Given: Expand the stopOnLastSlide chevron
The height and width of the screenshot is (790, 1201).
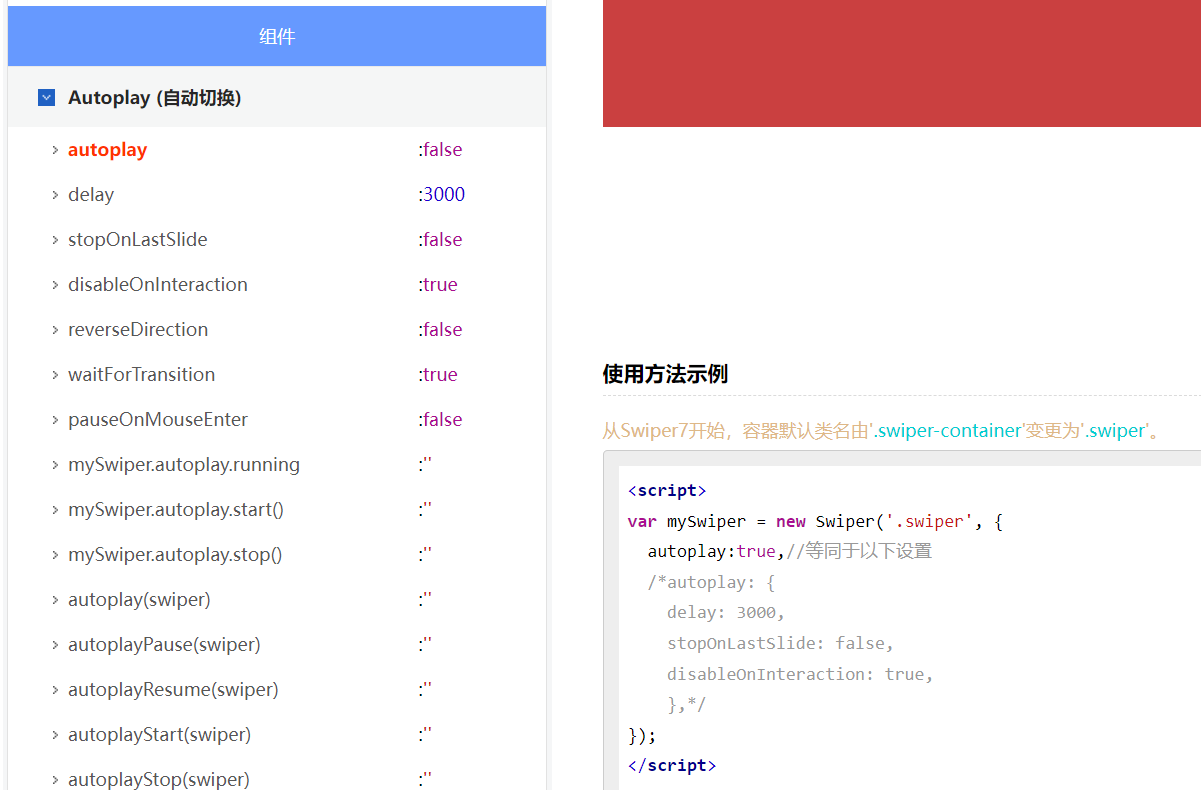Looking at the screenshot, I should coord(55,240).
